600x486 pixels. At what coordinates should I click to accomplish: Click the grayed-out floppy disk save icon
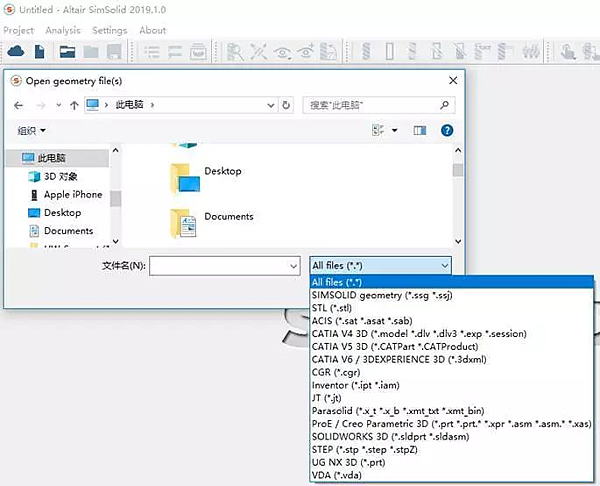point(114,51)
